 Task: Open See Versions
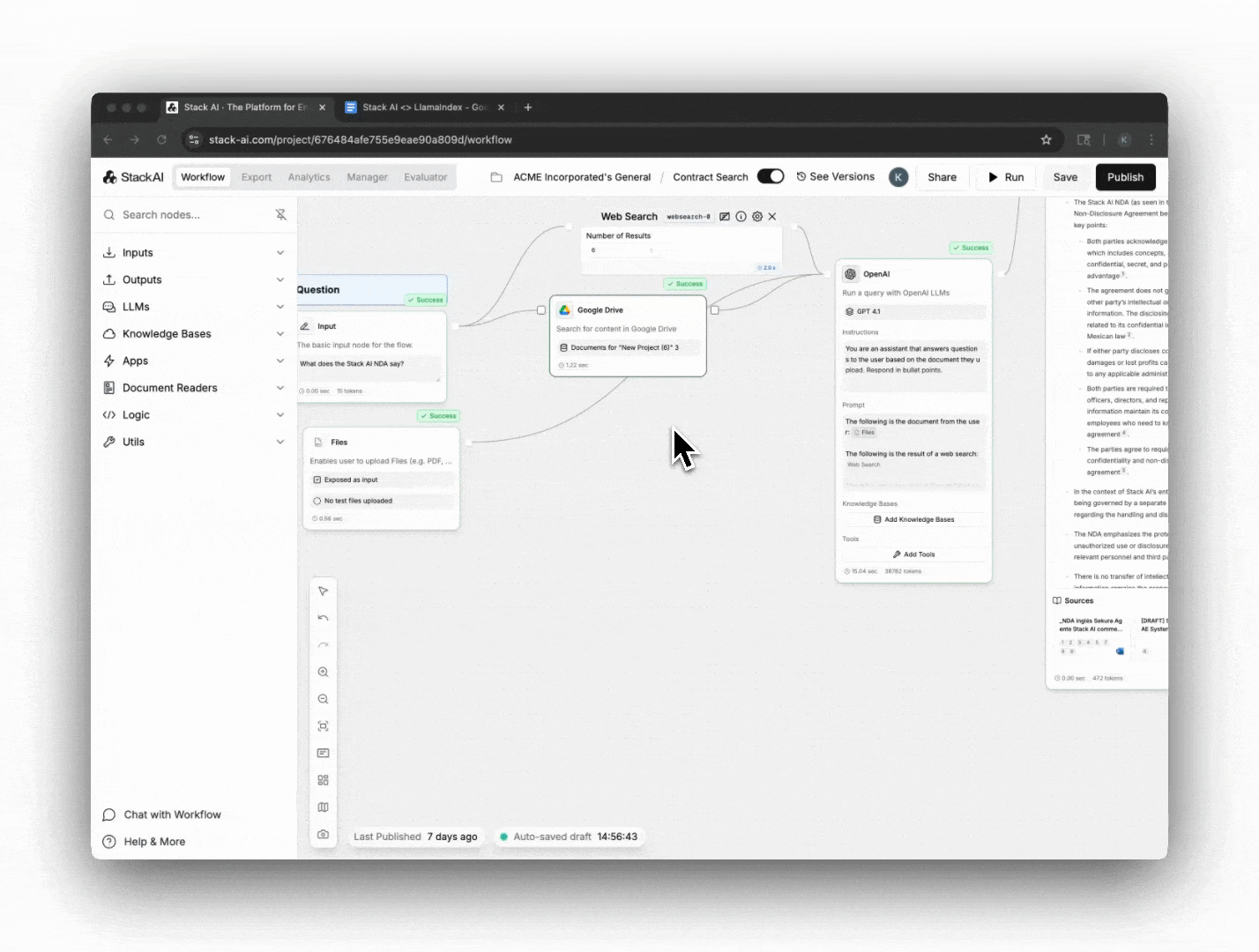[836, 176]
